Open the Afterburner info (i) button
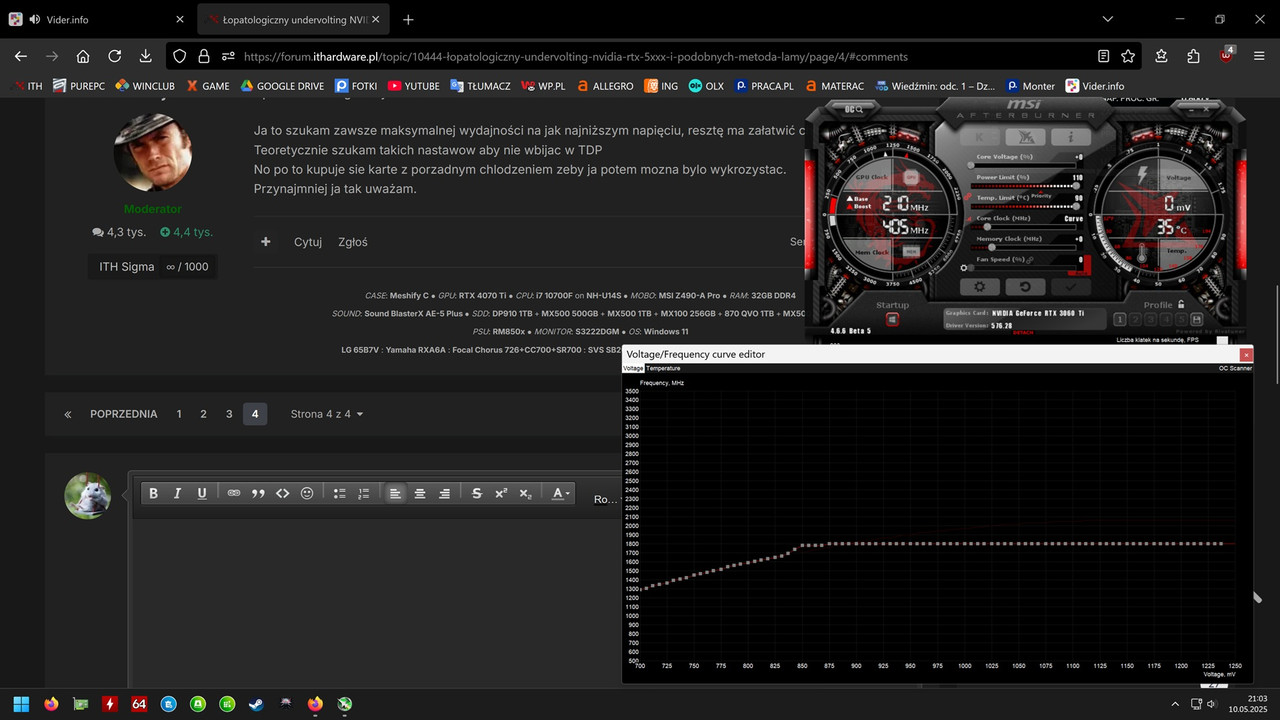This screenshot has height=720, width=1280. 1071,137
